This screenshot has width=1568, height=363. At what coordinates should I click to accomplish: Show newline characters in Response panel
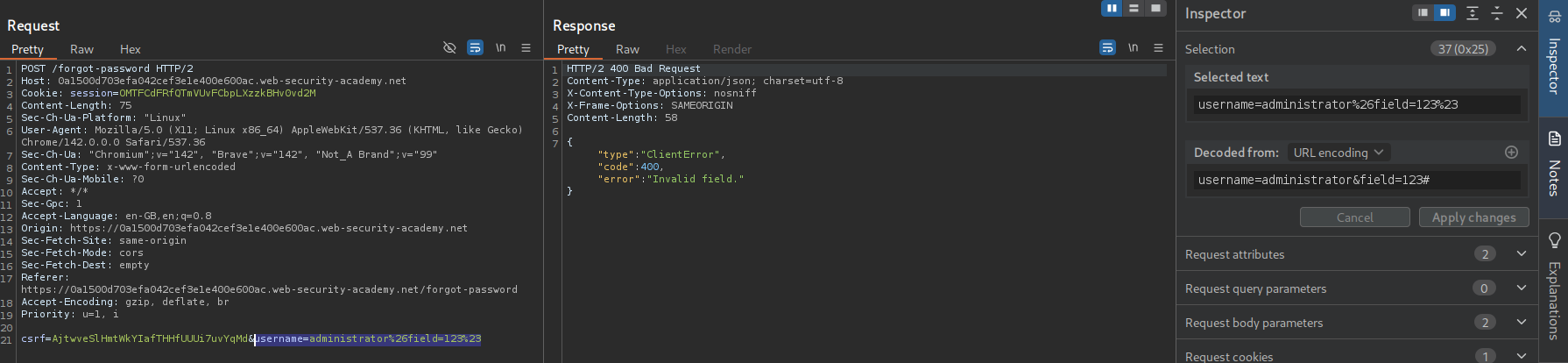(1133, 48)
